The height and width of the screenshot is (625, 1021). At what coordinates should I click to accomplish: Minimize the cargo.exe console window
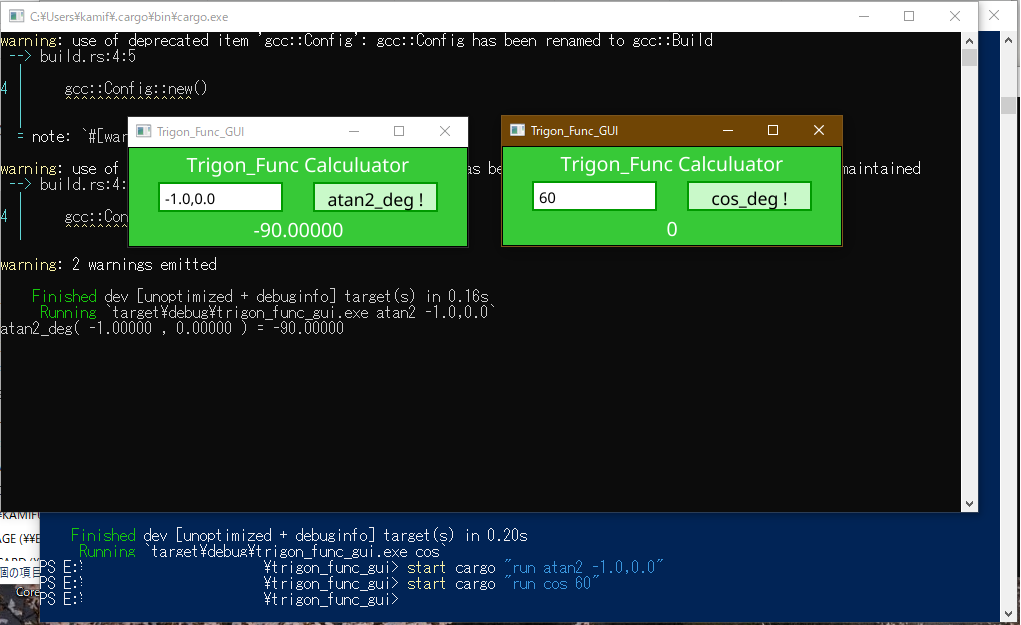tap(863, 16)
